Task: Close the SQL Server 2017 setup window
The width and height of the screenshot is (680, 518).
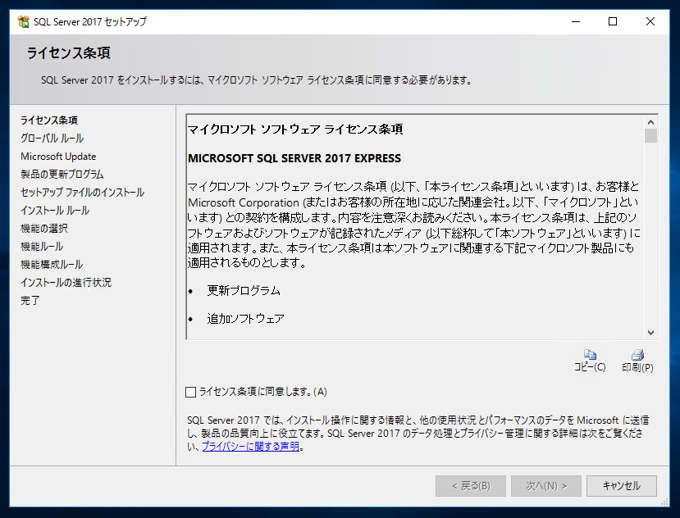Action: click(x=650, y=21)
